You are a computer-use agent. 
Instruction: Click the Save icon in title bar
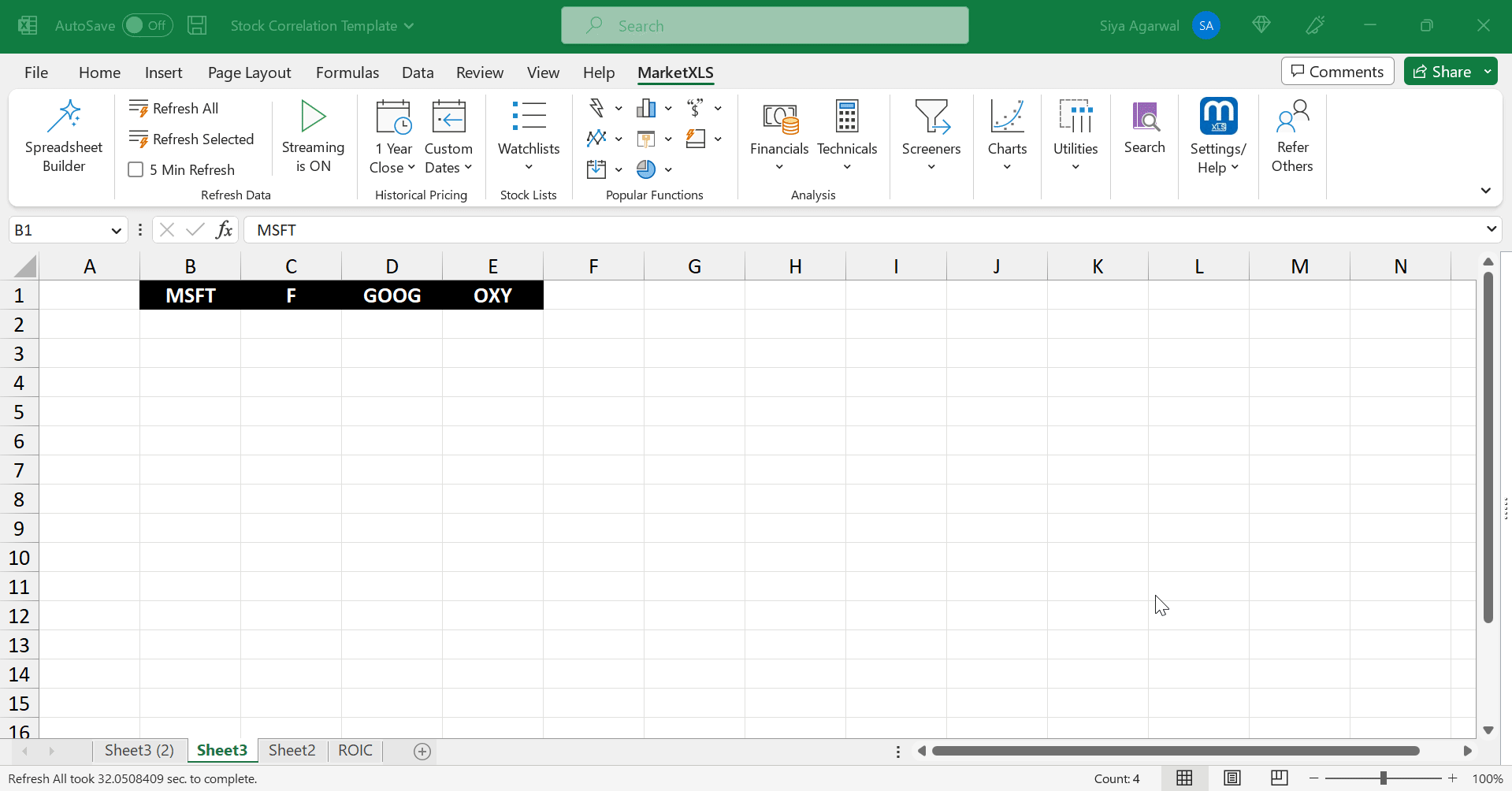(x=197, y=25)
